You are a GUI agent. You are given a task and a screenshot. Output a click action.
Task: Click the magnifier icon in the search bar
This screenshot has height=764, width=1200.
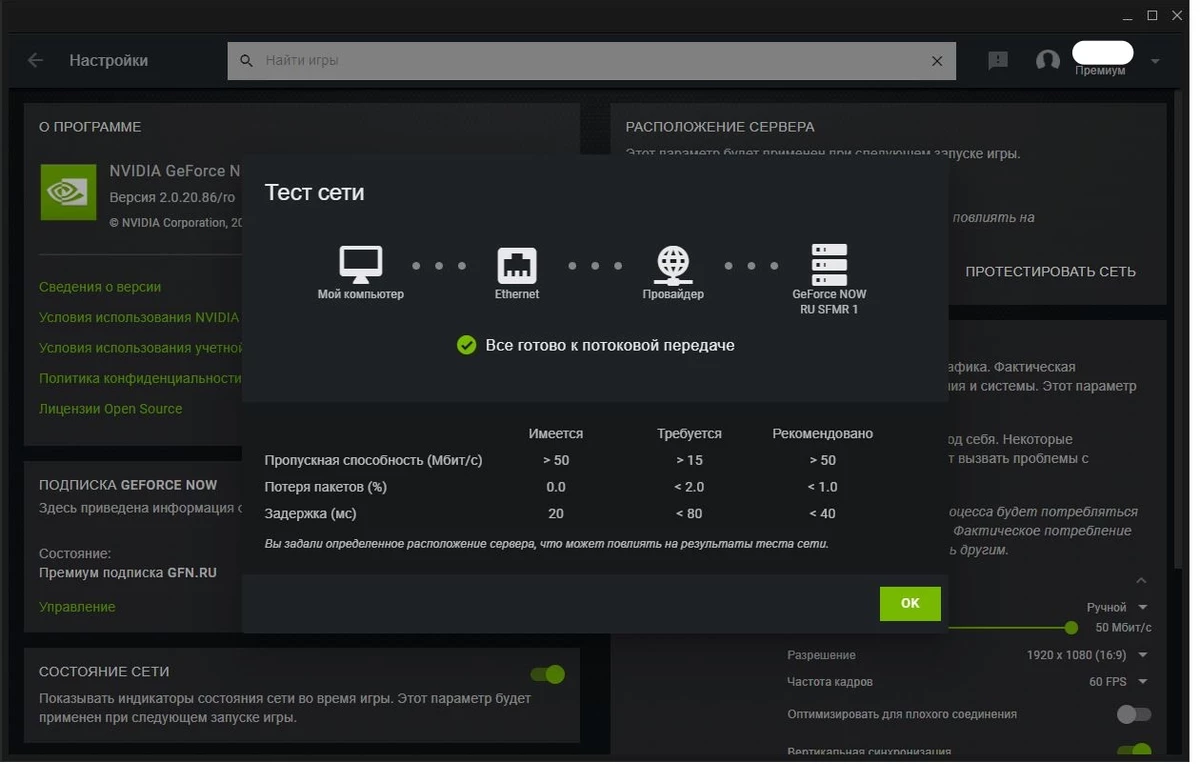(247, 61)
